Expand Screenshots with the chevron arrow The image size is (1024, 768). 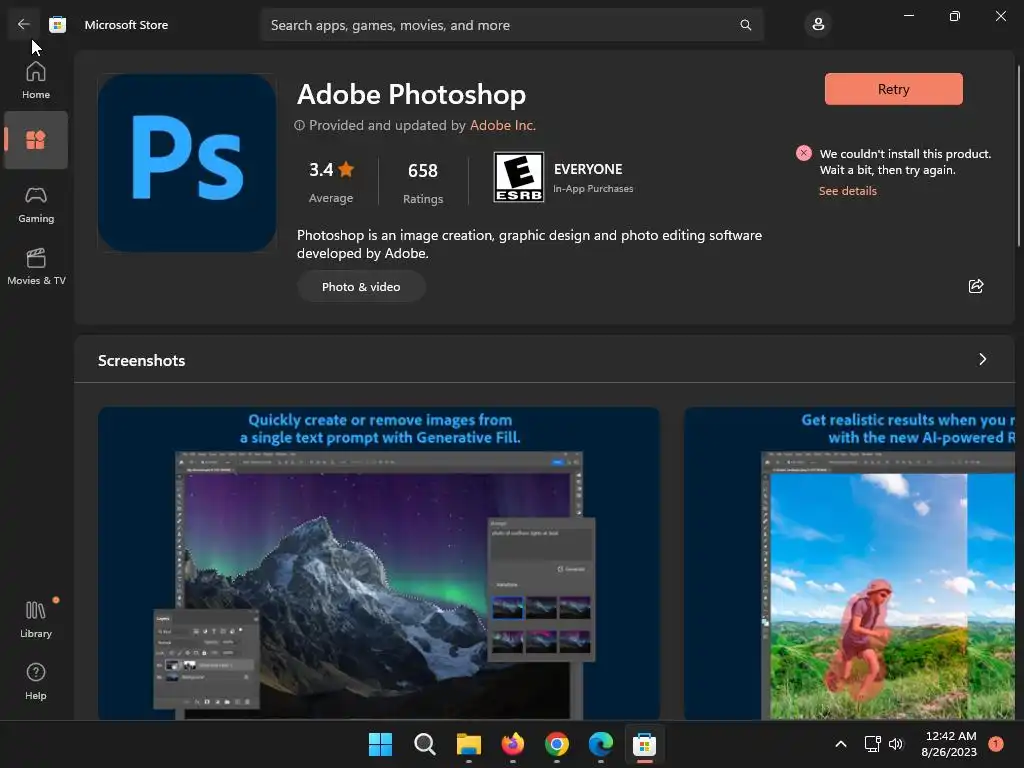(982, 359)
